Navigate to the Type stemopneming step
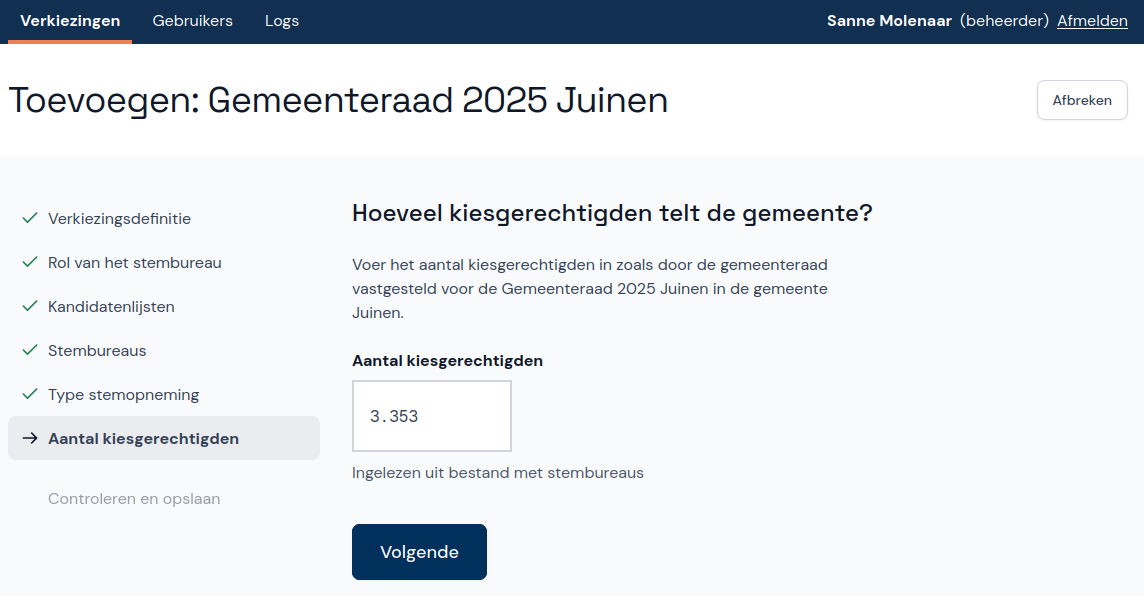Image resolution: width=1144 pixels, height=596 pixels. [x=123, y=395]
